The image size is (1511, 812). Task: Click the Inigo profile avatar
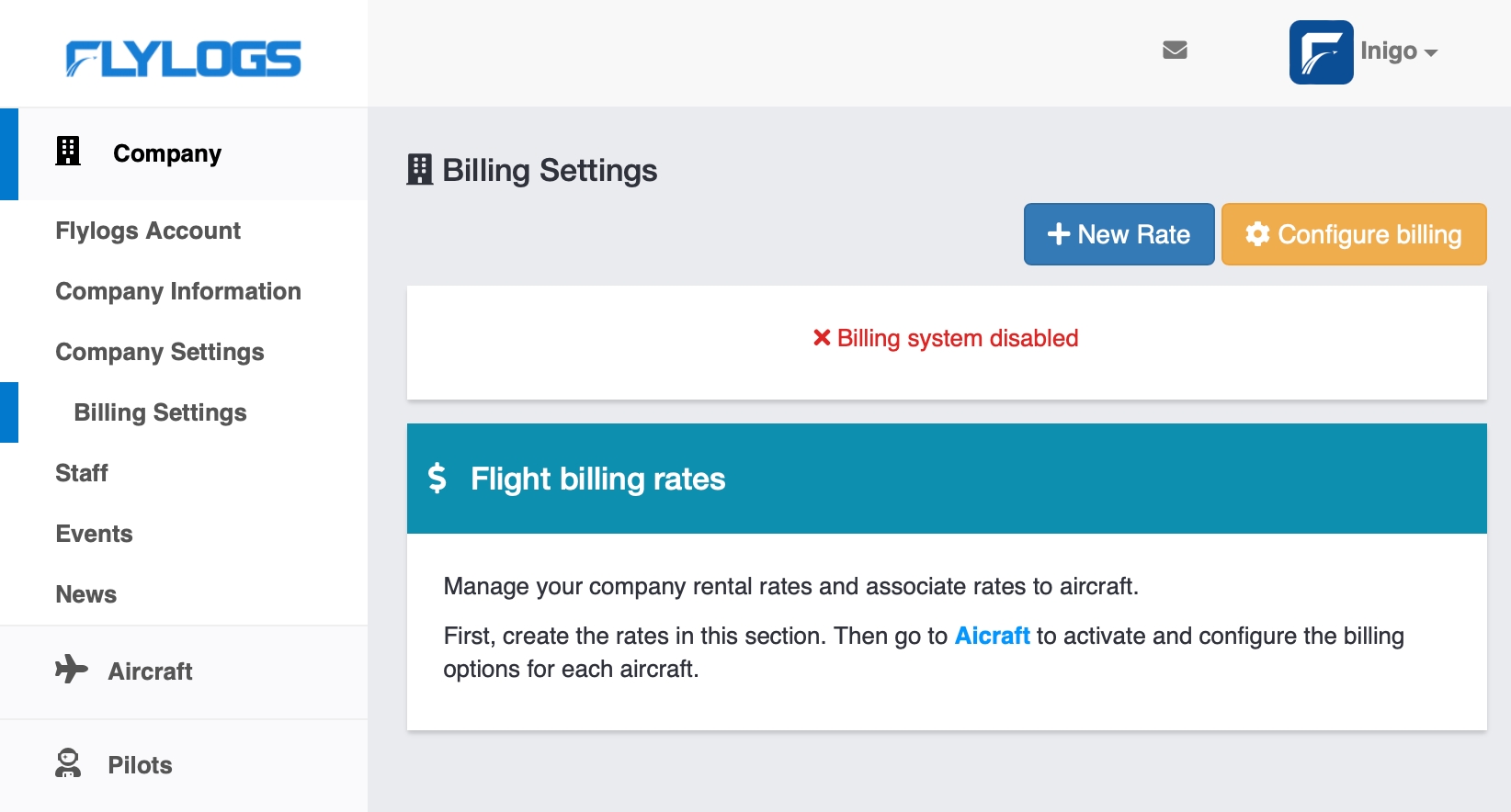pos(1321,52)
